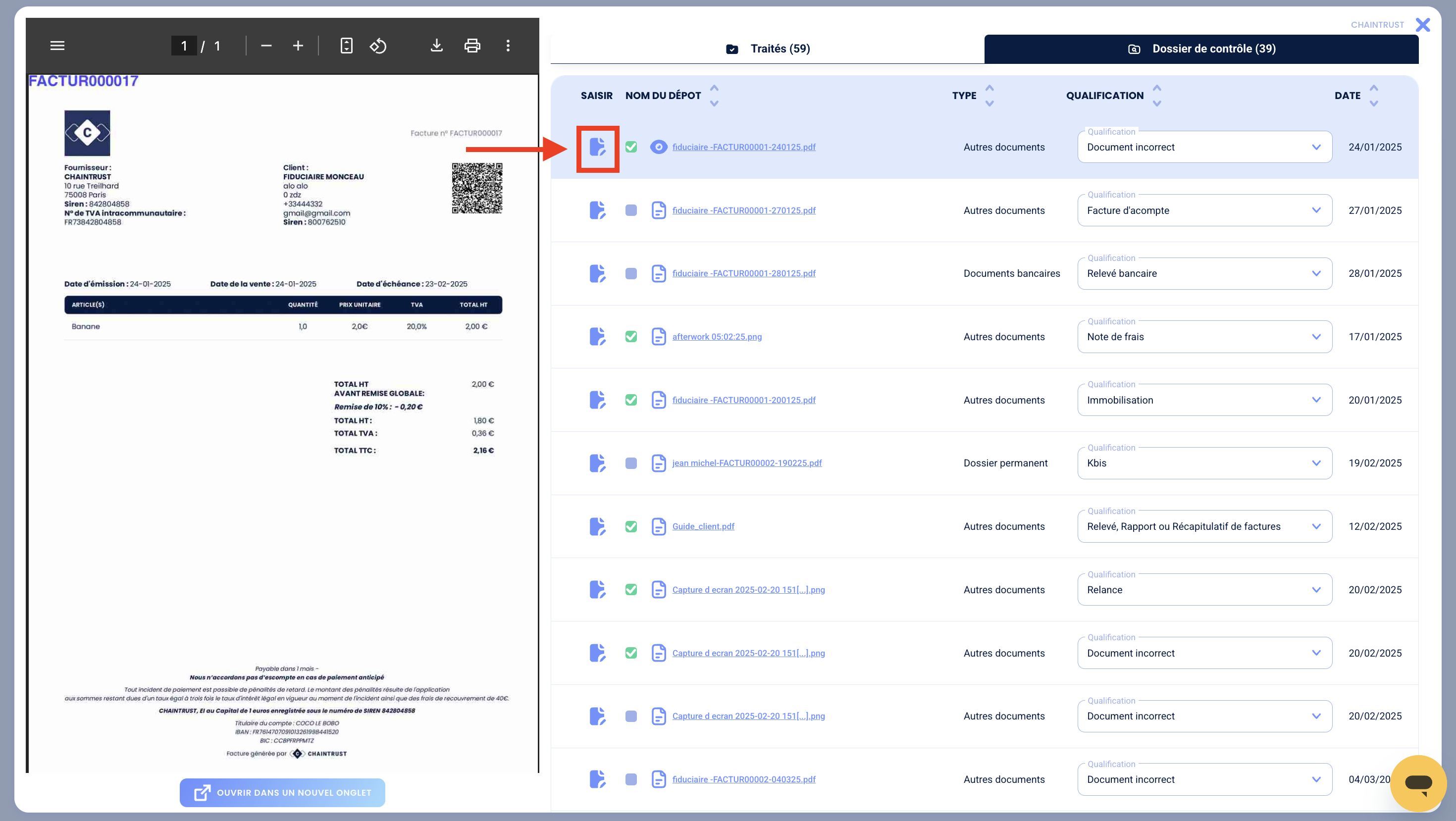Click the fit to page icon
The height and width of the screenshot is (821, 1456).
point(347,46)
